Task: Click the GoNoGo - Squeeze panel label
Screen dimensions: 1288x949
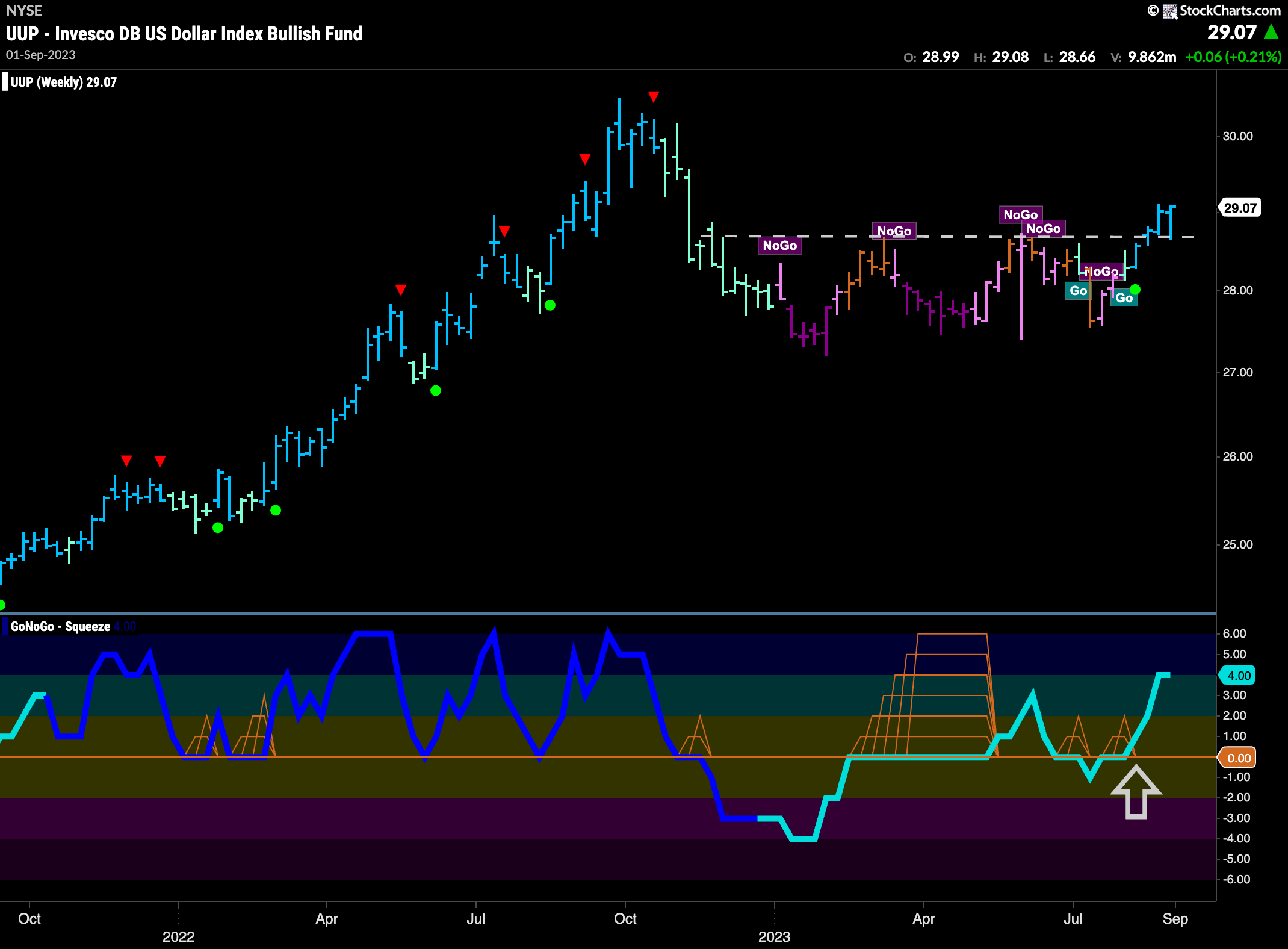Action: pos(60,626)
